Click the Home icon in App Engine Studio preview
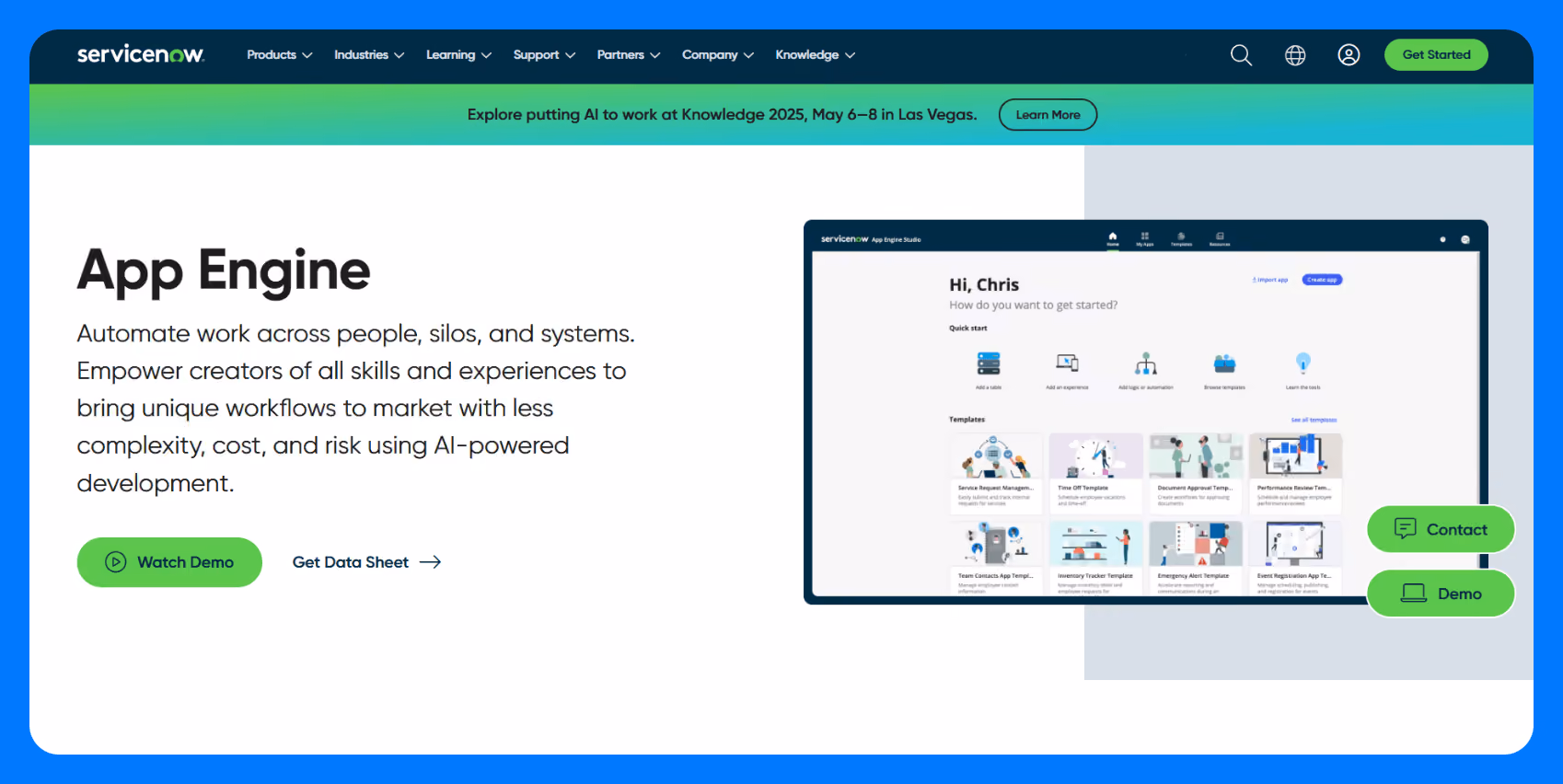1563x784 pixels. pyautogui.click(x=1113, y=238)
